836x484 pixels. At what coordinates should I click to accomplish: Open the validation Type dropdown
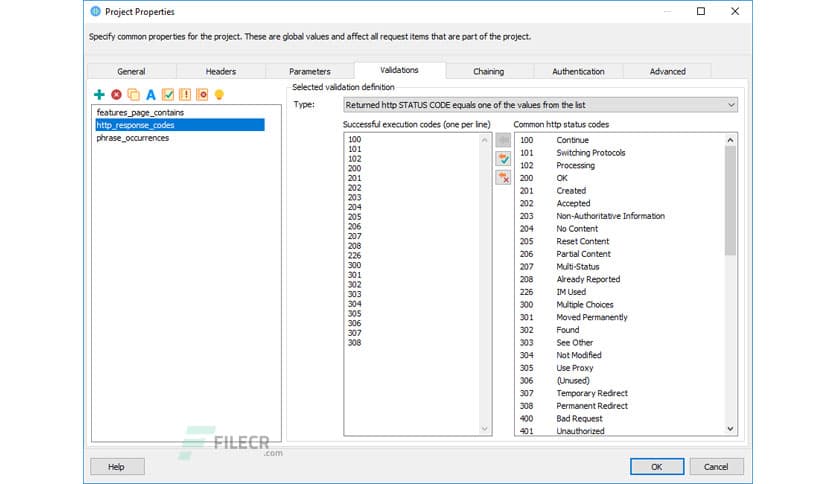click(539, 104)
